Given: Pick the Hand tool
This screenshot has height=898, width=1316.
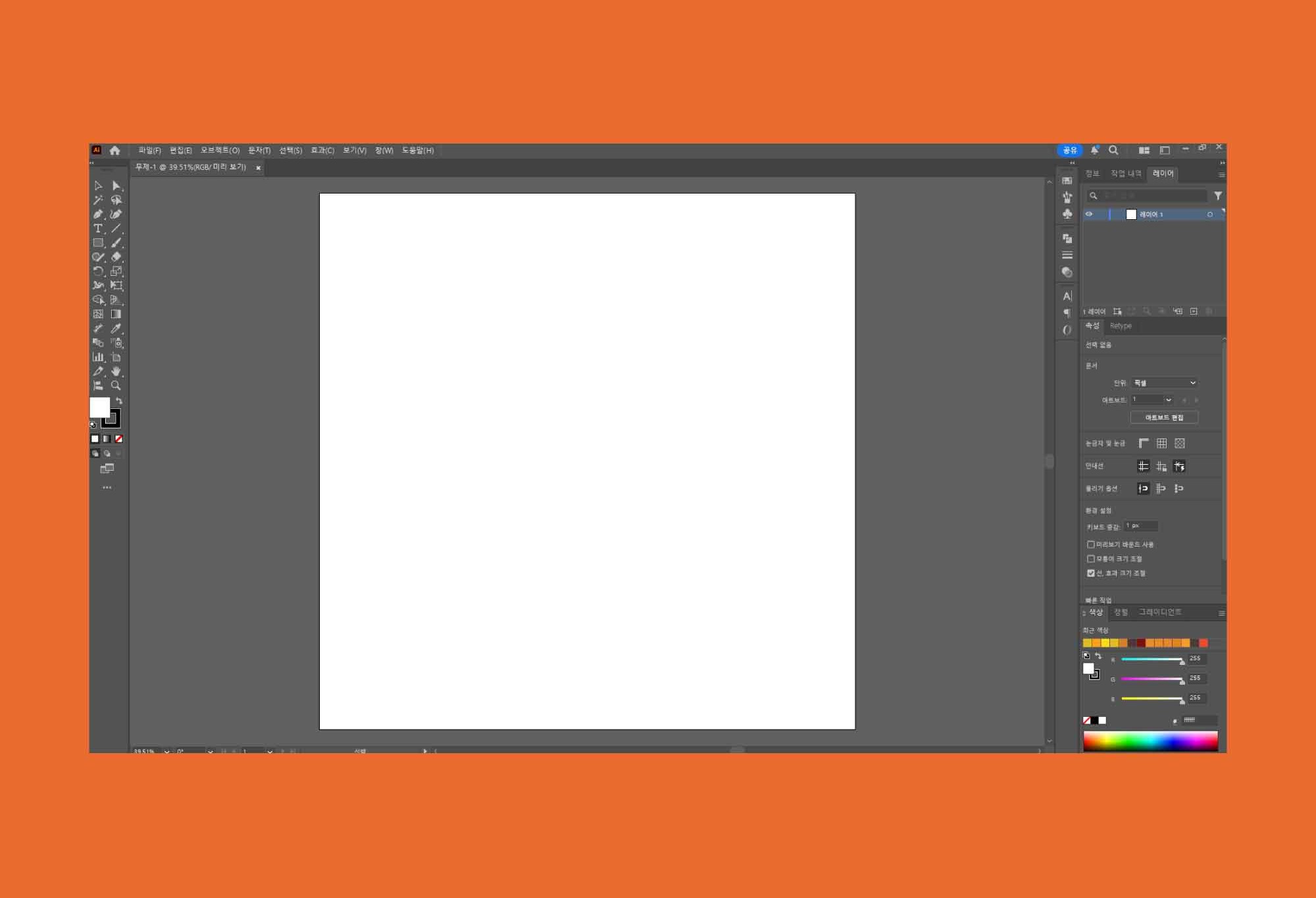Looking at the screenshot, I should point(116,371).
